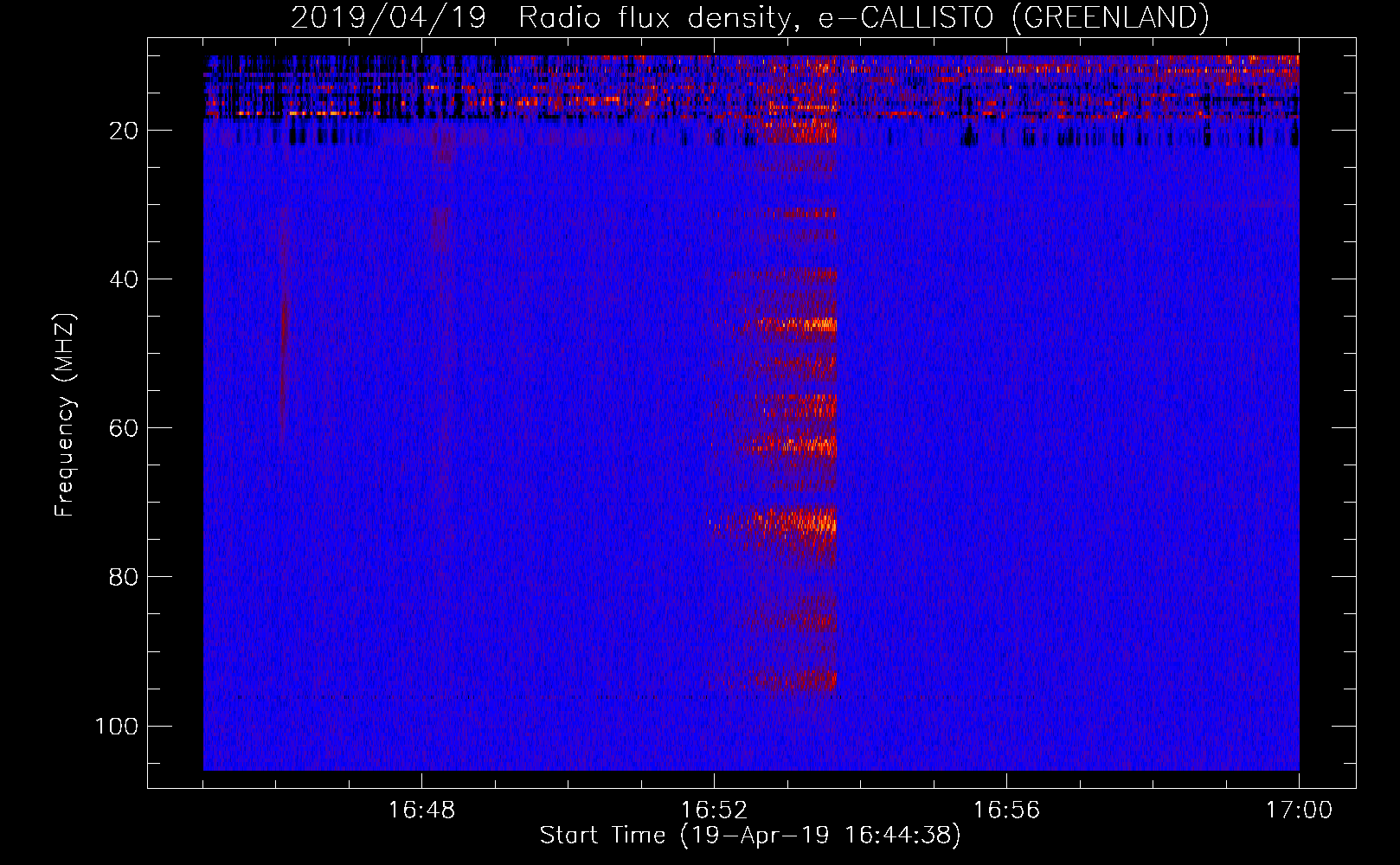Click the 20 frequency tick label
The image size is (1400, 865).
coord(124,131)
